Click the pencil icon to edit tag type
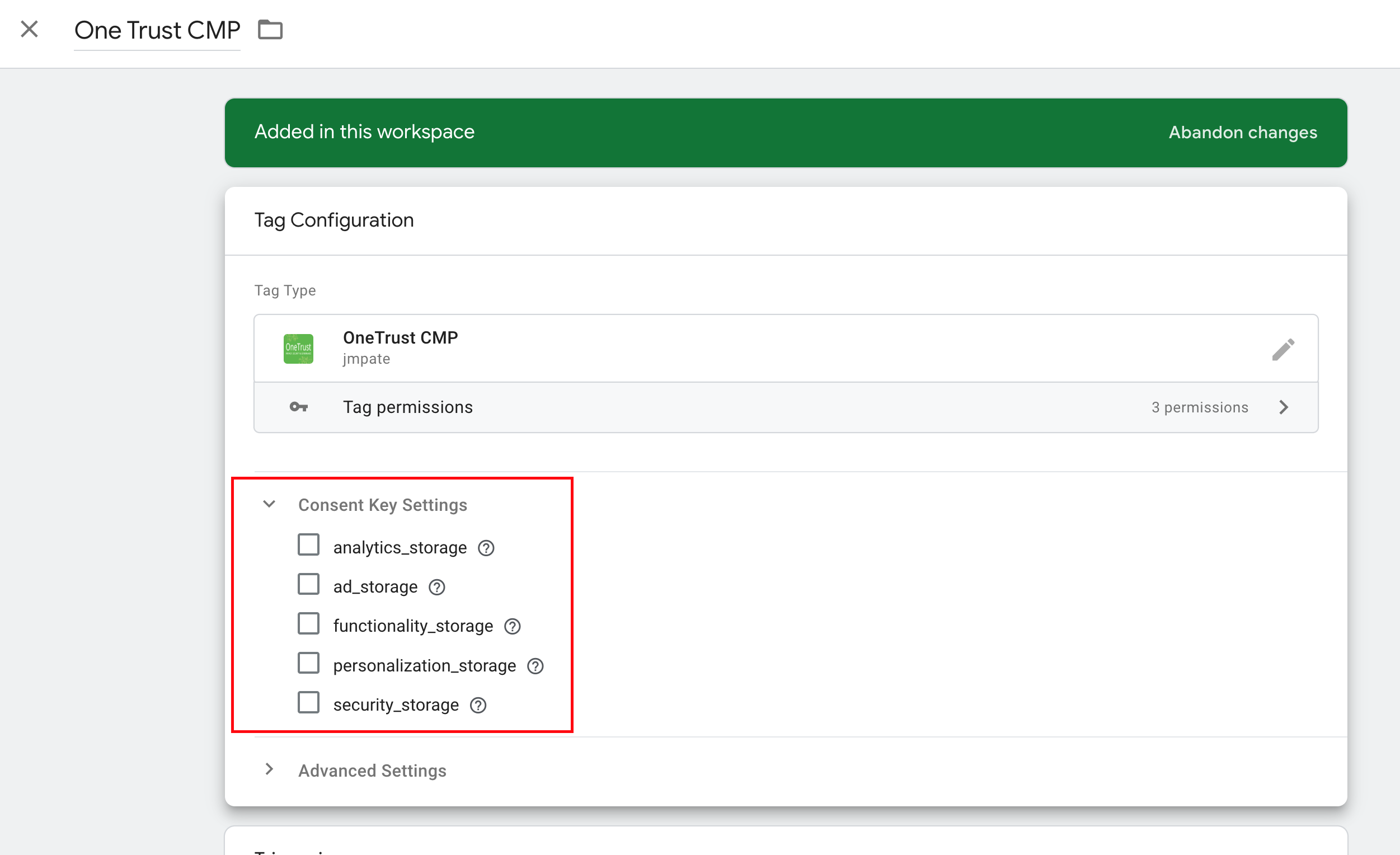This screenshot has width=1400, height=855. click(1282, 349)
